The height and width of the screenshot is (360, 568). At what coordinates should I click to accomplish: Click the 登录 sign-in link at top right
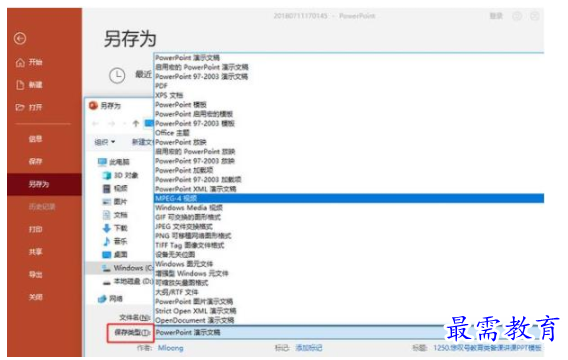click(496, 16)
